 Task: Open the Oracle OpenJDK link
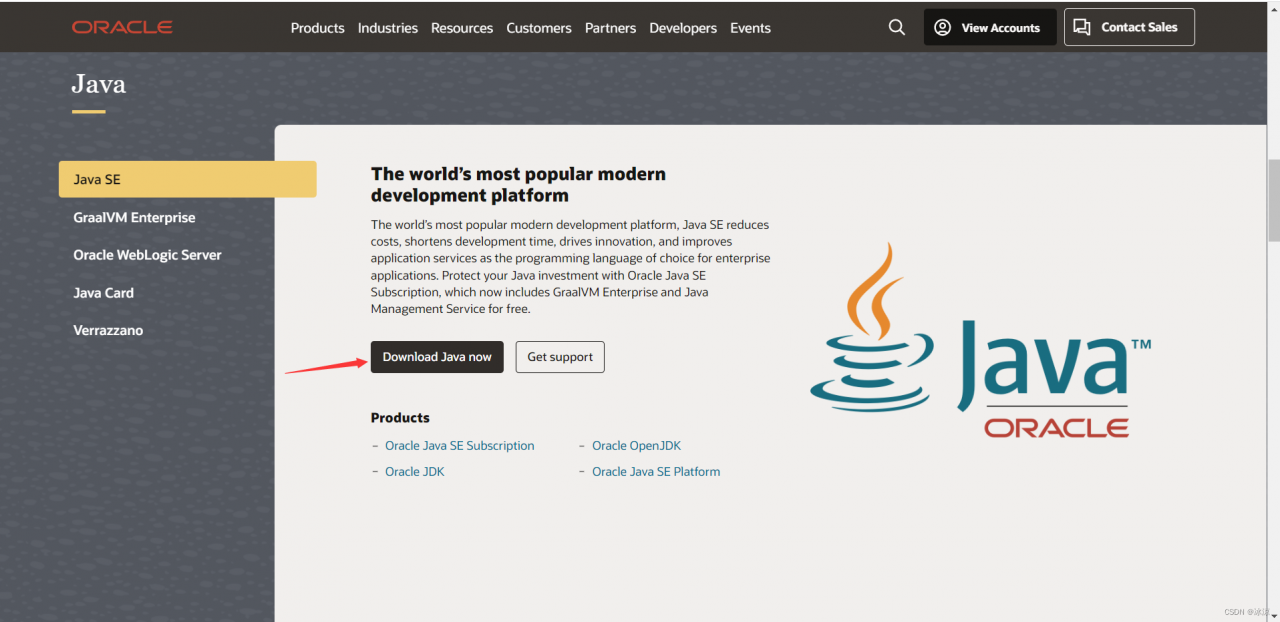coord(636,446)
